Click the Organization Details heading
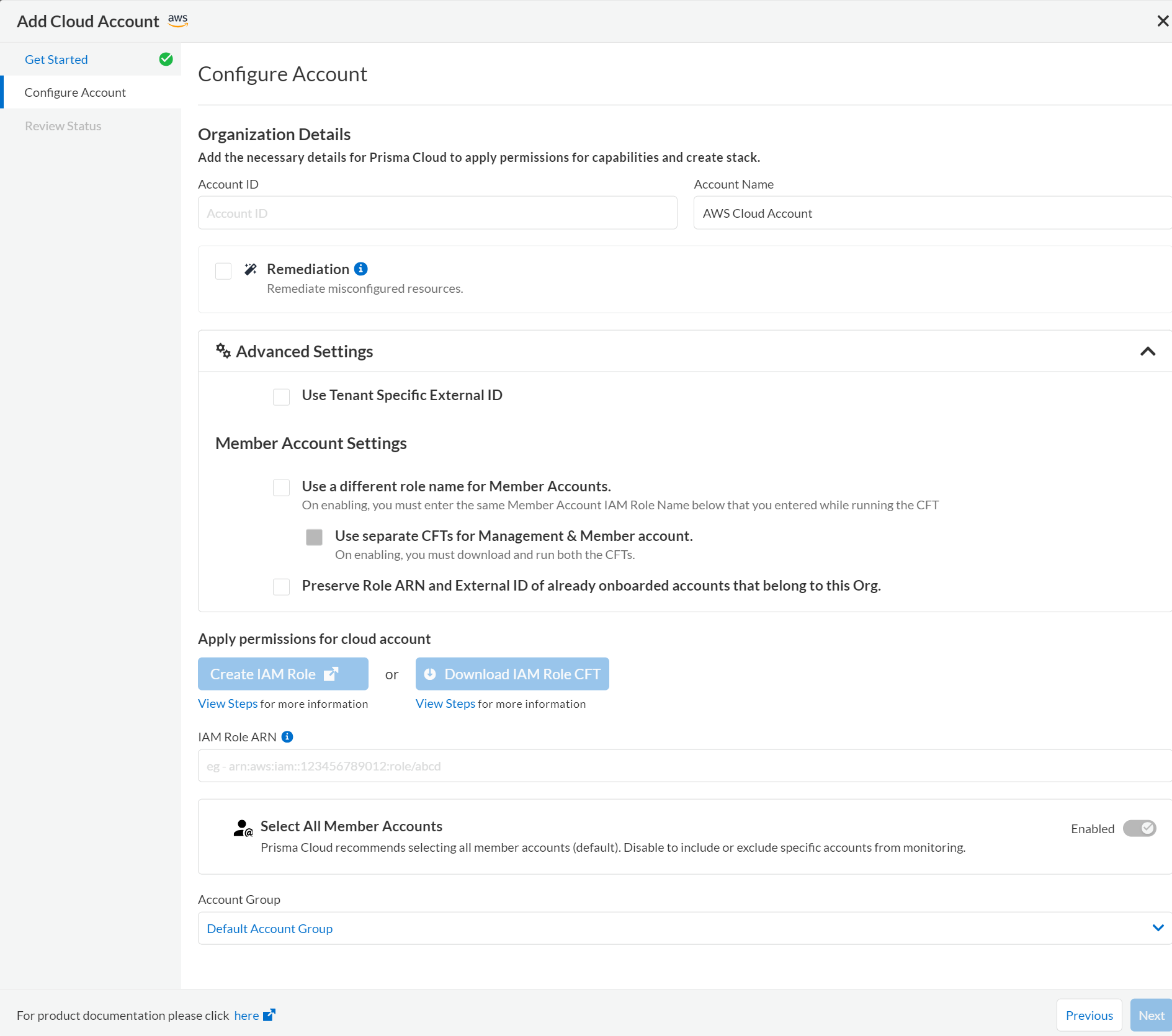The width and height of the screenshot is (1172, 1036). click(274, 135)
